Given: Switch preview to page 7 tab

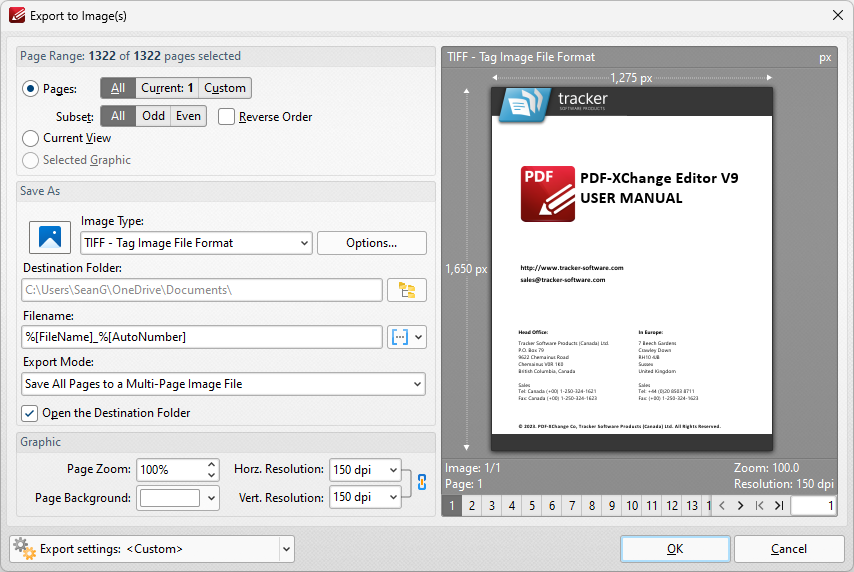Looking at the screenshot, I should pyautogui.click(x=572, y=506).
